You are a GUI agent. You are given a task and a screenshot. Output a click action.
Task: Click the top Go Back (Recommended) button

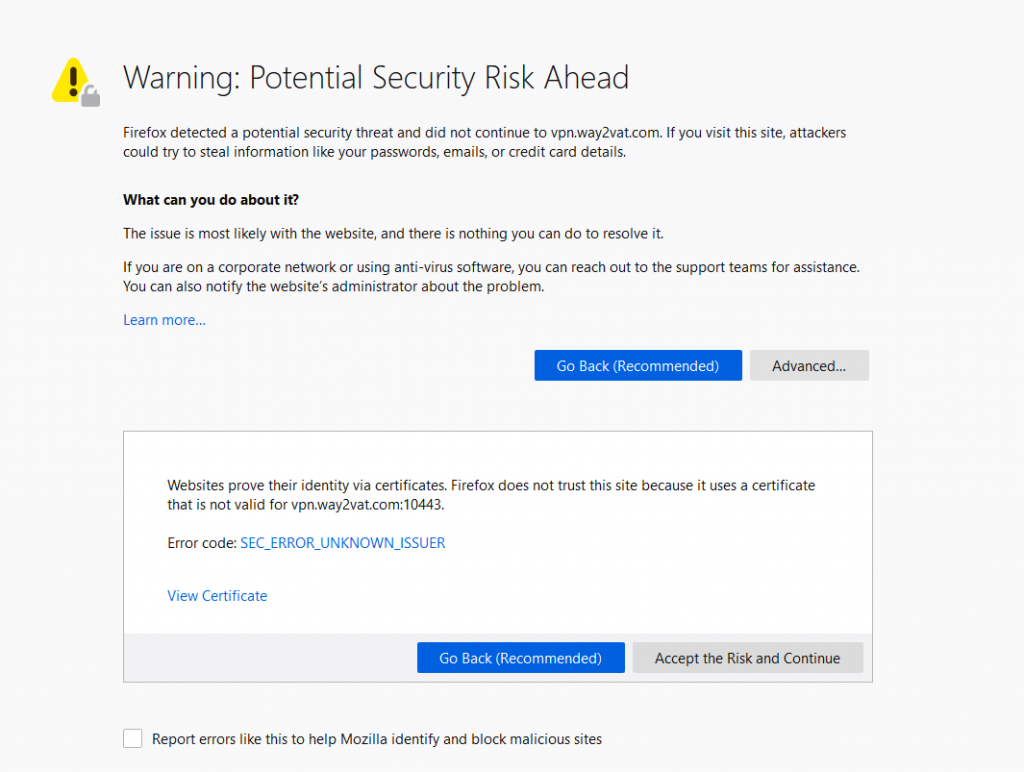[637, 365]
